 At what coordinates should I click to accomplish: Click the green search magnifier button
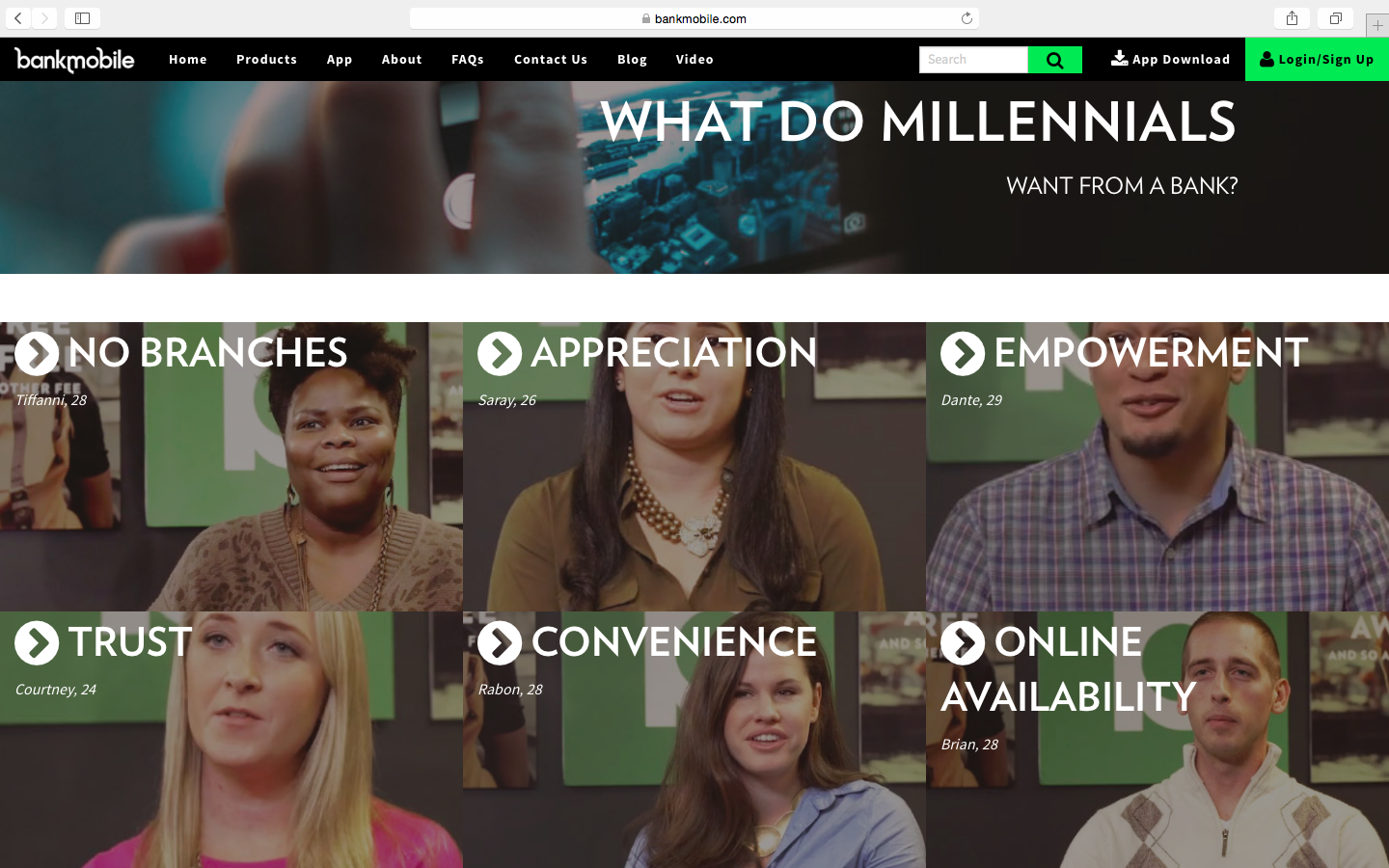point(1054,60)
